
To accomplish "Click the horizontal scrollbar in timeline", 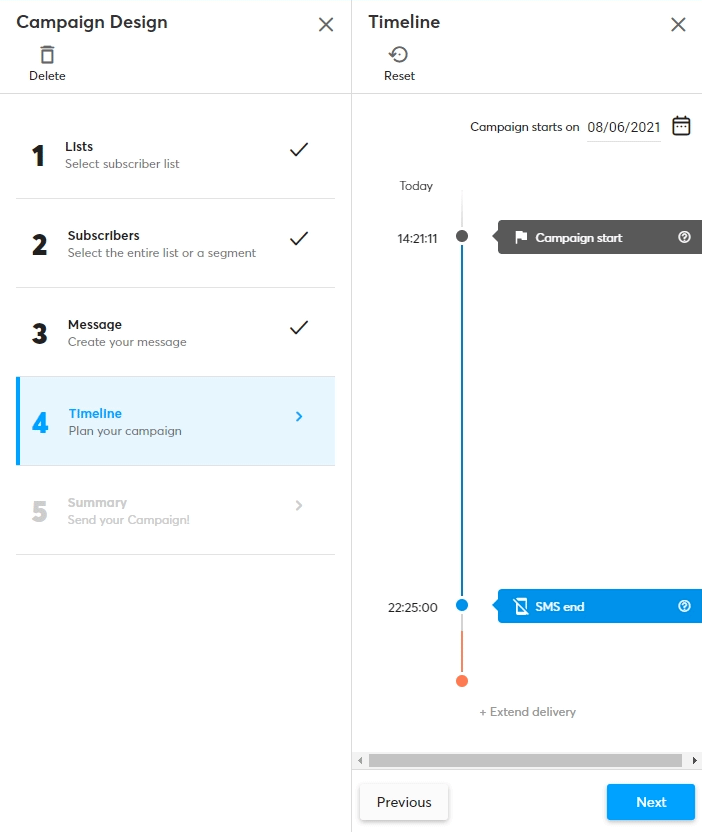I will click(525, 761).
